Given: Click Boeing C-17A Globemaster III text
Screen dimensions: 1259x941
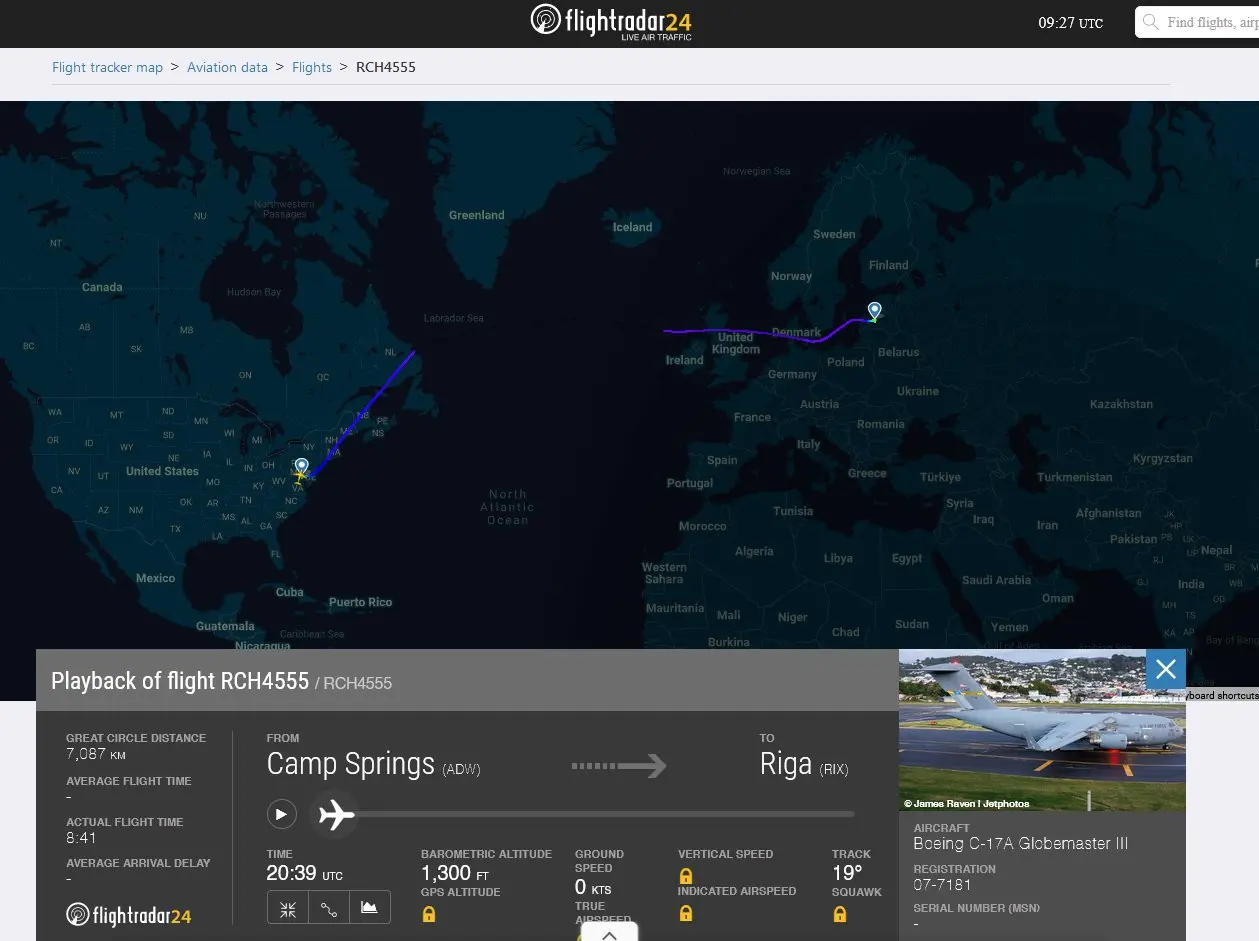Looking at the screenshot, I should point(1021,844).
